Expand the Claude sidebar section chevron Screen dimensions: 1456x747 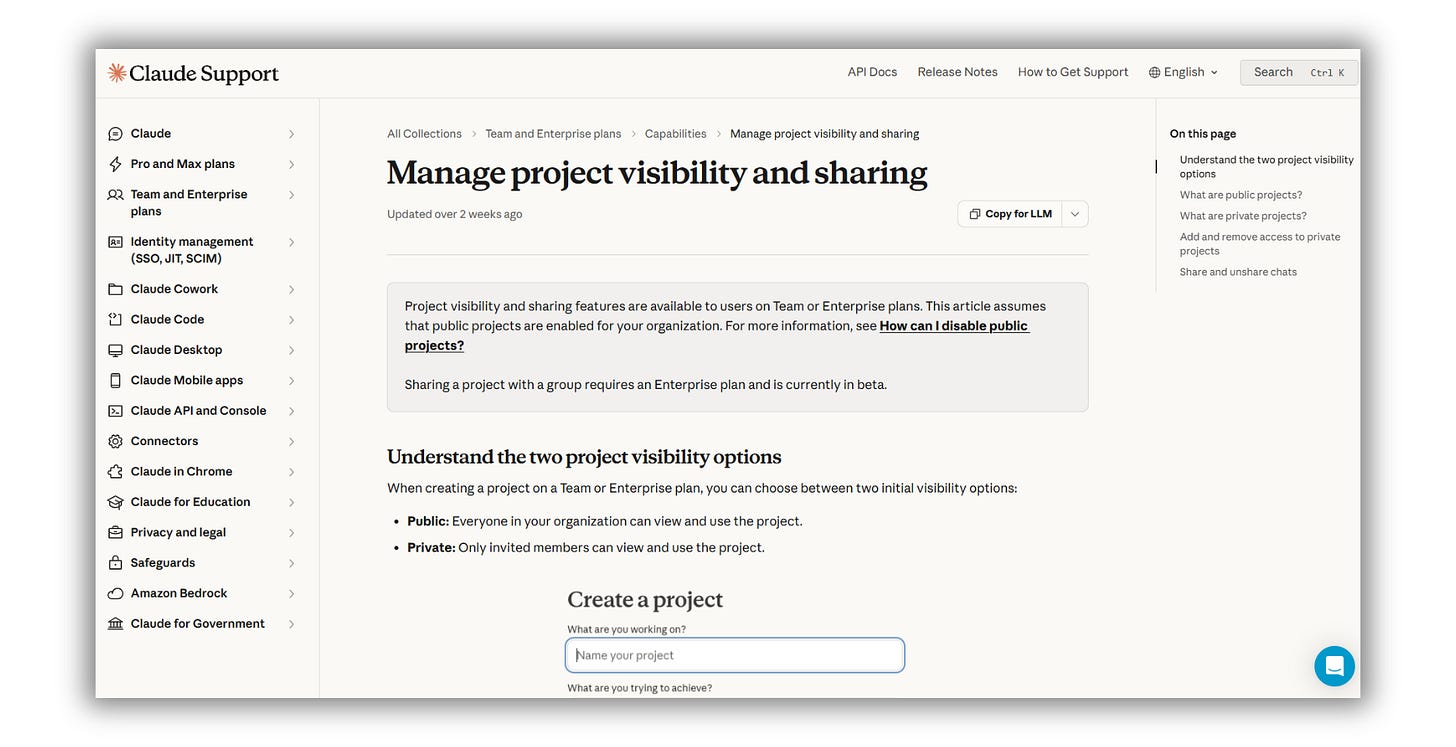pyautogui.click(x=292, y=134)
